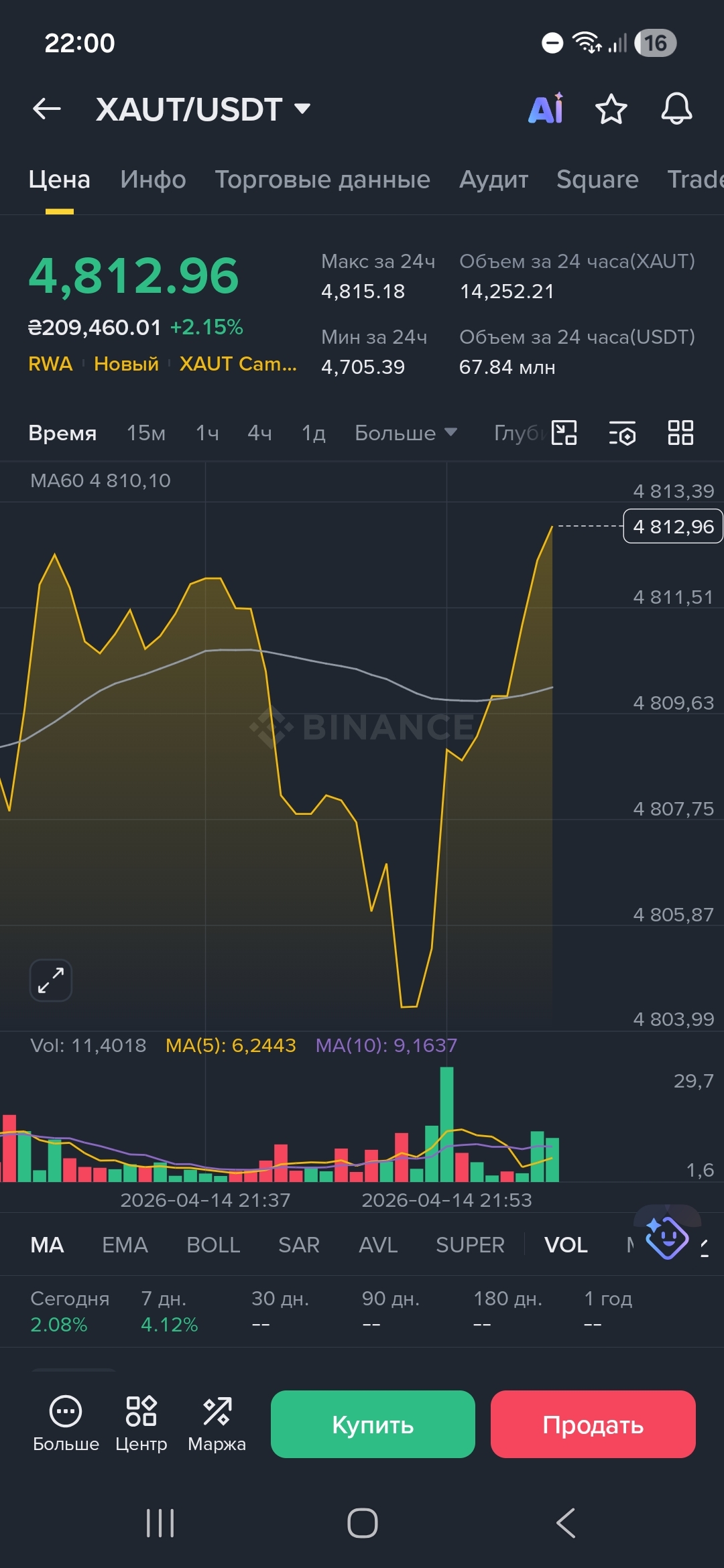Switch to the Цена tab
This screenshot has height=1568, width=724.
point(59,180)
